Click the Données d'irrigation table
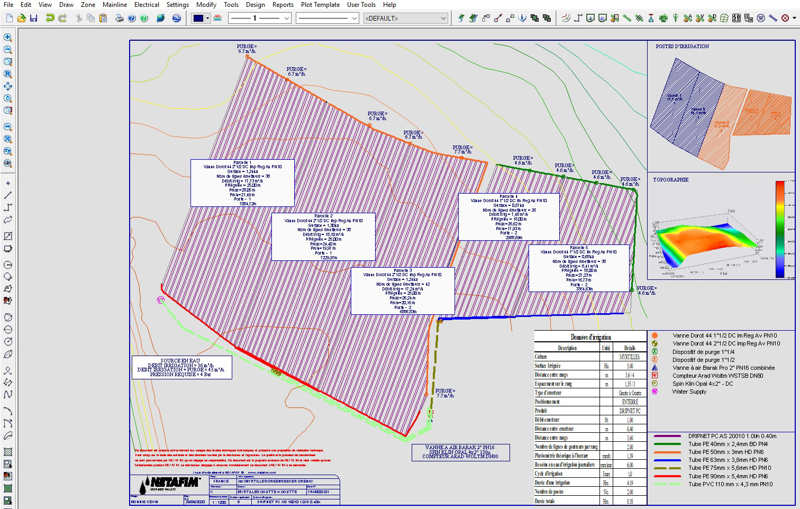The image size is (800, 509). pos(589,420)
